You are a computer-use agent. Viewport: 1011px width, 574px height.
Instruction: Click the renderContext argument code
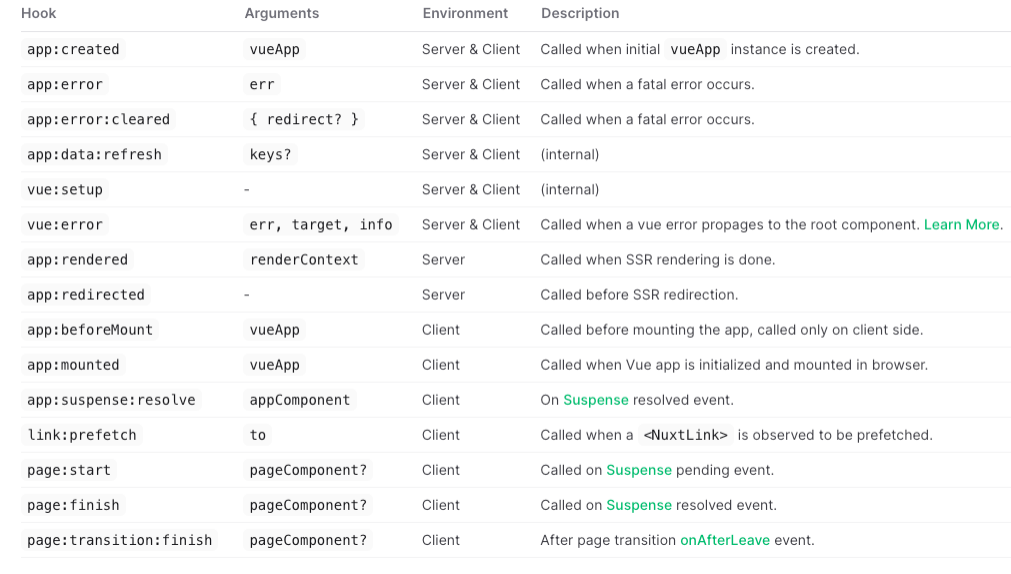[x=304, y=260]
